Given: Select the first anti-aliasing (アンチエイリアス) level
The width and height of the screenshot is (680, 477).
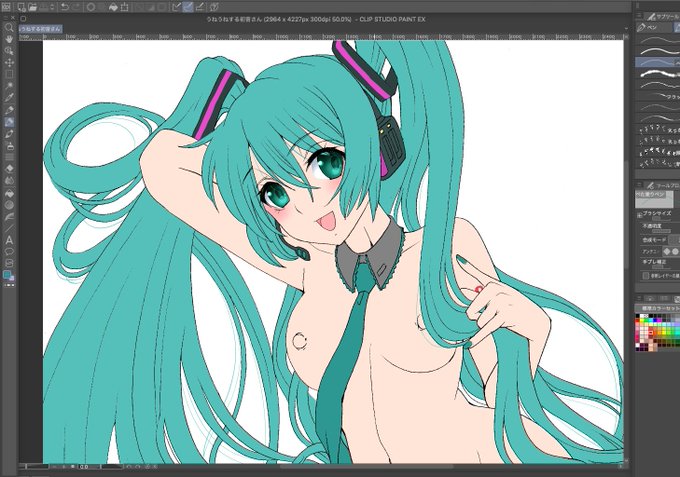Looking at the screenshot, I should [x=668, y=252].
